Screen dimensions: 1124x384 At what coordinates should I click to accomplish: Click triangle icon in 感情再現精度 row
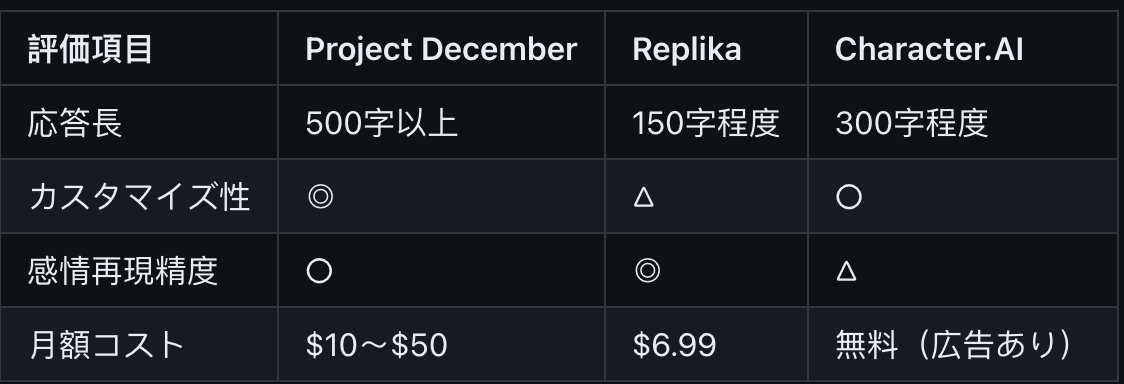[x=847, y=272]
